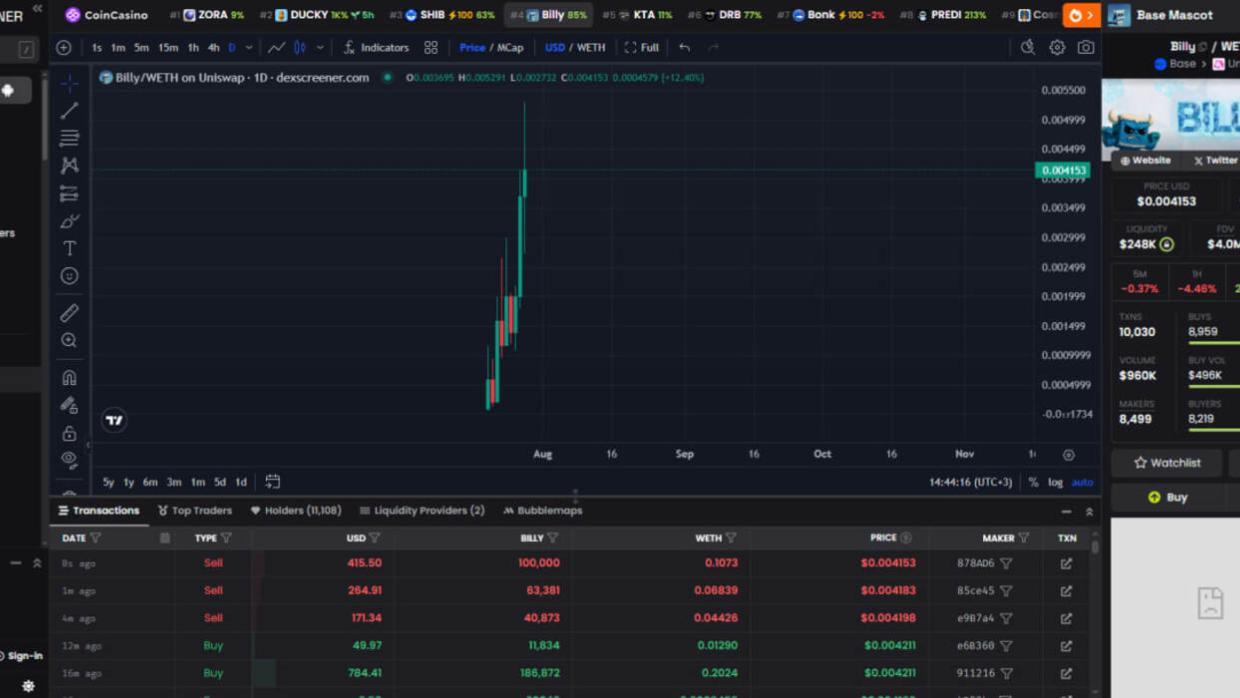Add Billy to Watchlist
The image size is (1240, 698).
[1166, 463]
